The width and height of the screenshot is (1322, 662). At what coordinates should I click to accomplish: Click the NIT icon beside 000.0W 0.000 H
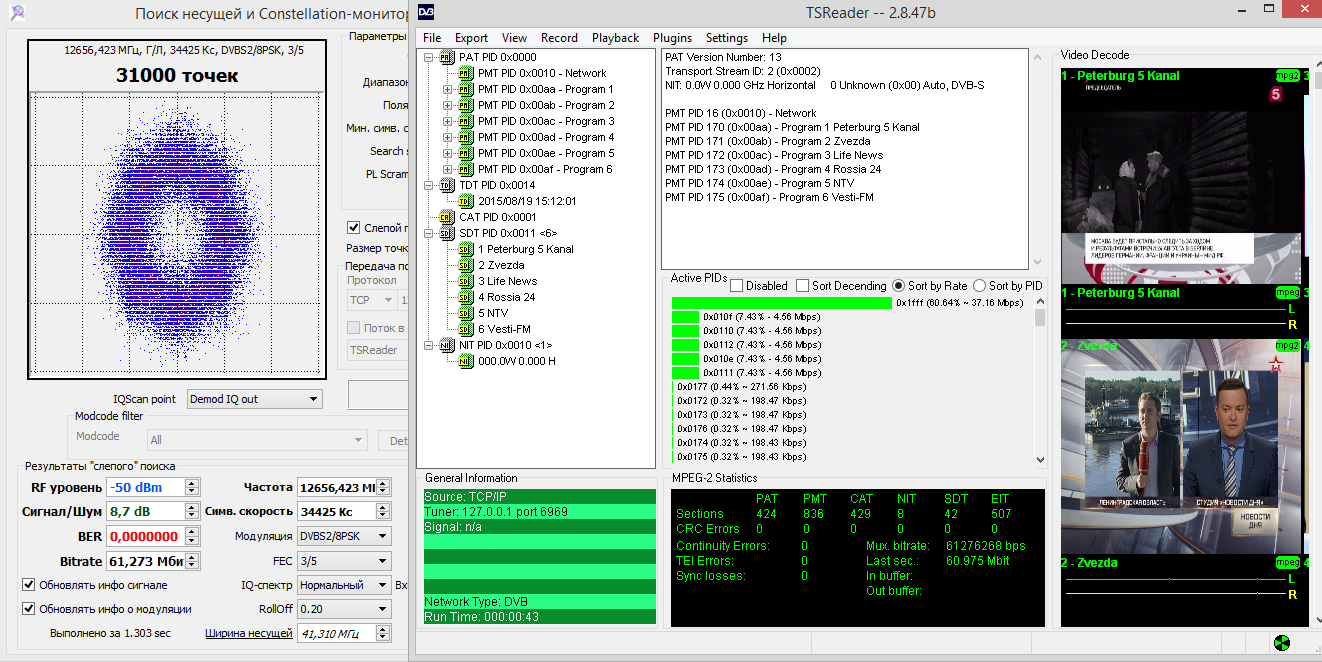pos(465,361)
